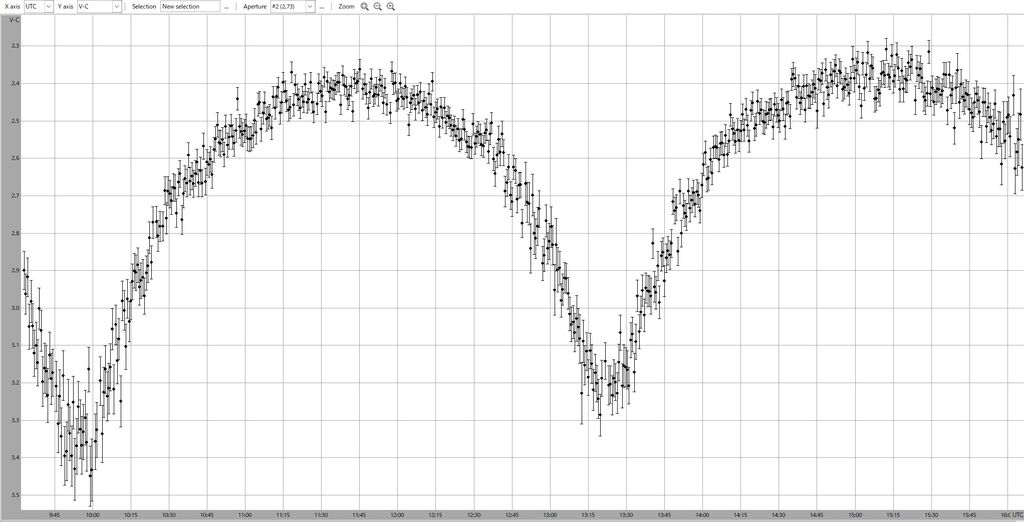This screenshot has height=522, width=1024.
Task: Click the 2.6 y-axis tick label
Action: (15, 158)
